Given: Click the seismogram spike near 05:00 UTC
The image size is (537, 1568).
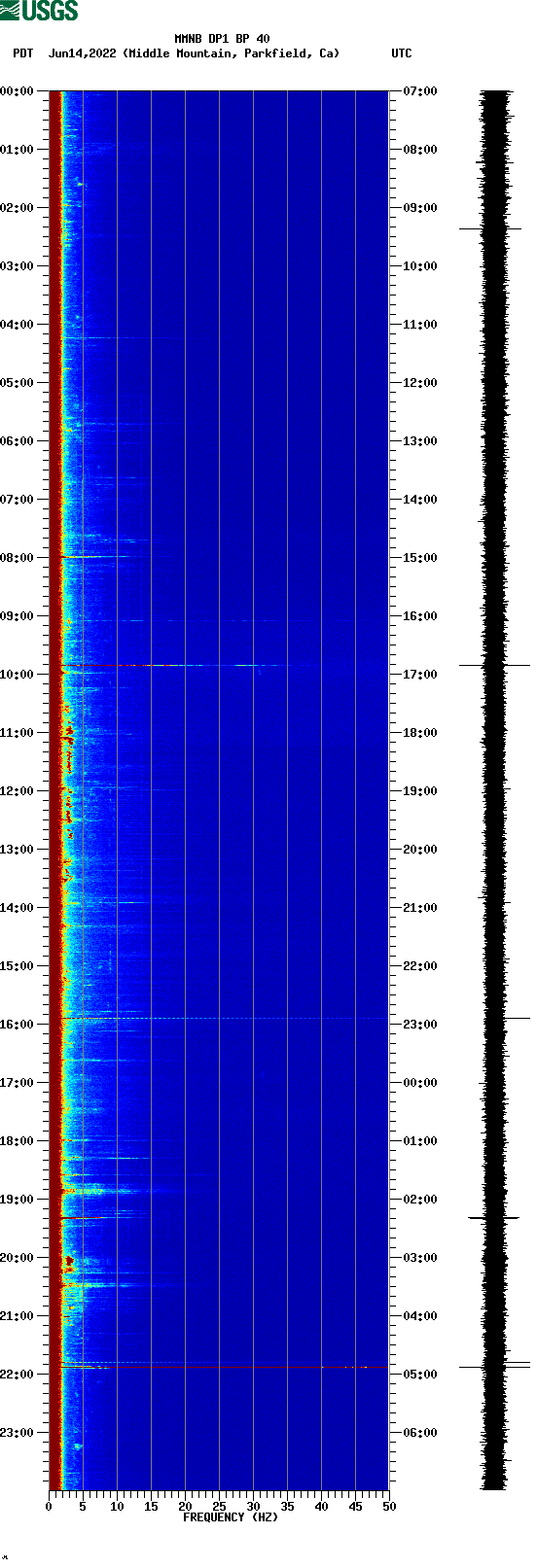Looking at the screenshot, I should (494, 1367).
